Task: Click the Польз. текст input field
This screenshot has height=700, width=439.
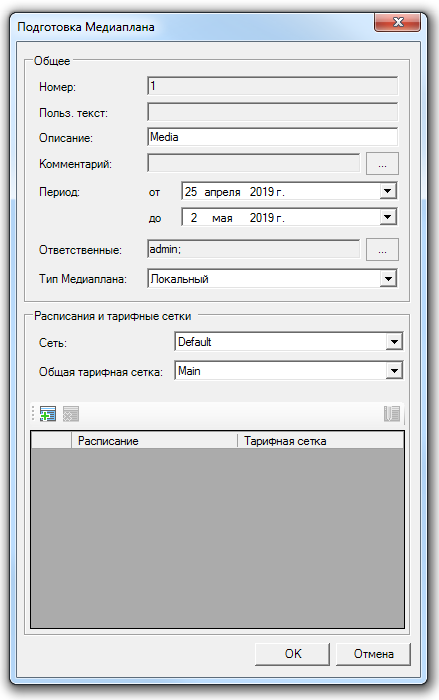Action: click(272, 112)
